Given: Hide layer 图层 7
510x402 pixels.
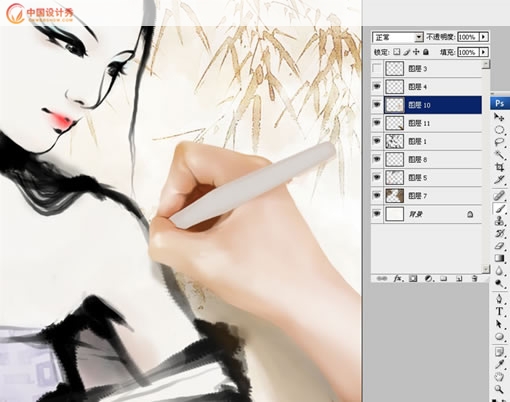Looking at the screenshot, I should [377, 196].
